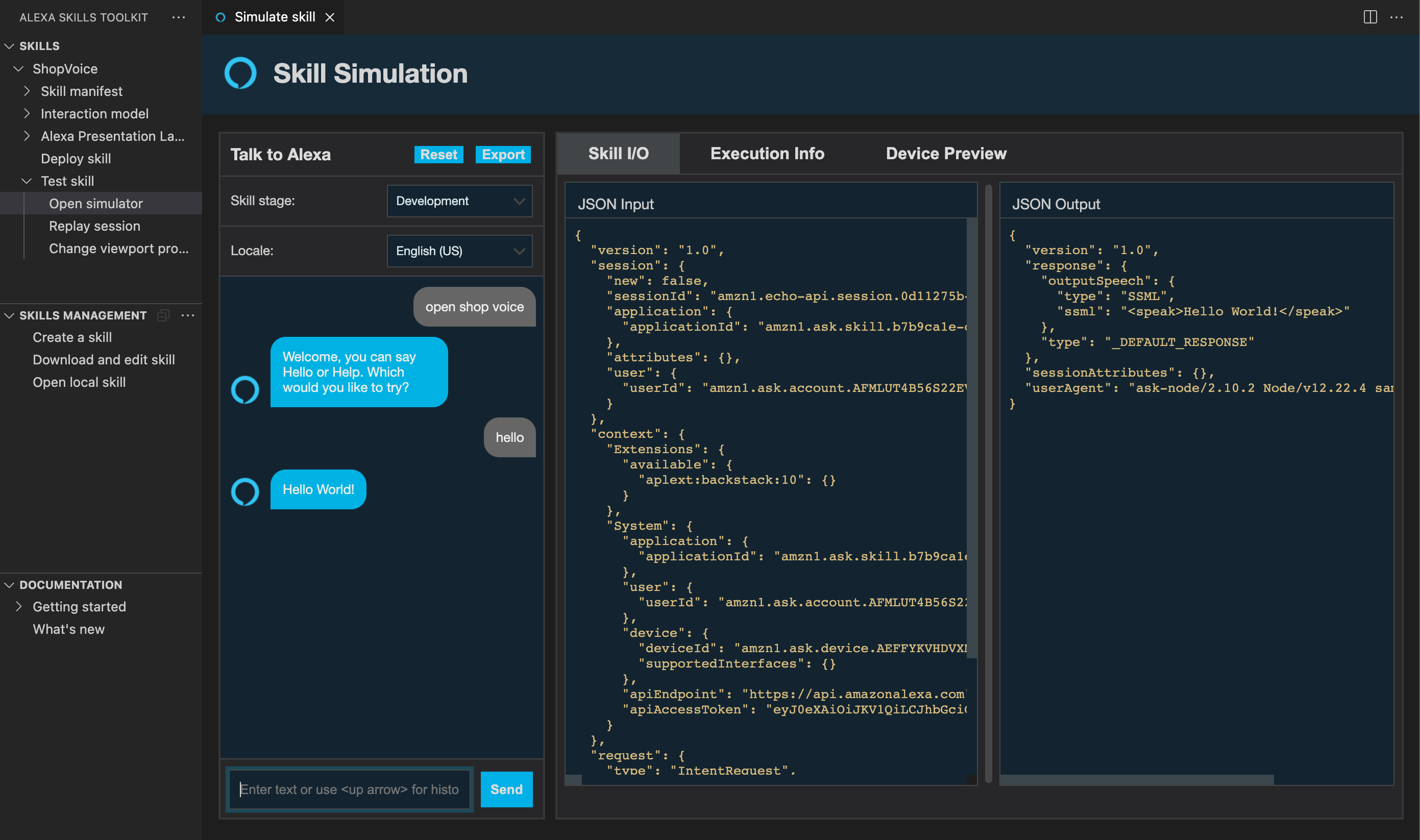Click the 'open shop voice' message bubble
The image size is (1420, 840).
[x=474, y=307]
